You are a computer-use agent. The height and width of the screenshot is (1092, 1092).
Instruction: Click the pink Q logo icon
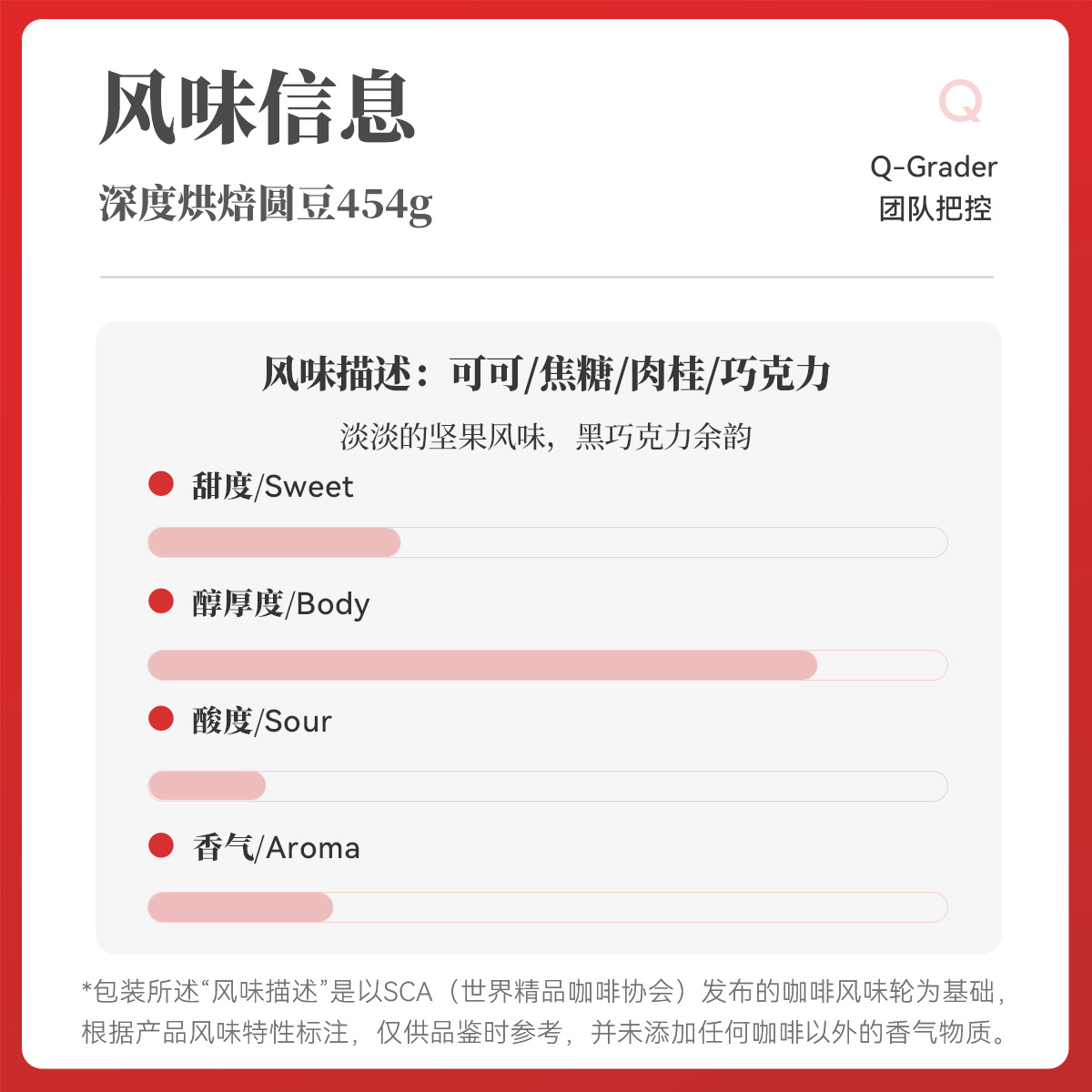point(961,101)
